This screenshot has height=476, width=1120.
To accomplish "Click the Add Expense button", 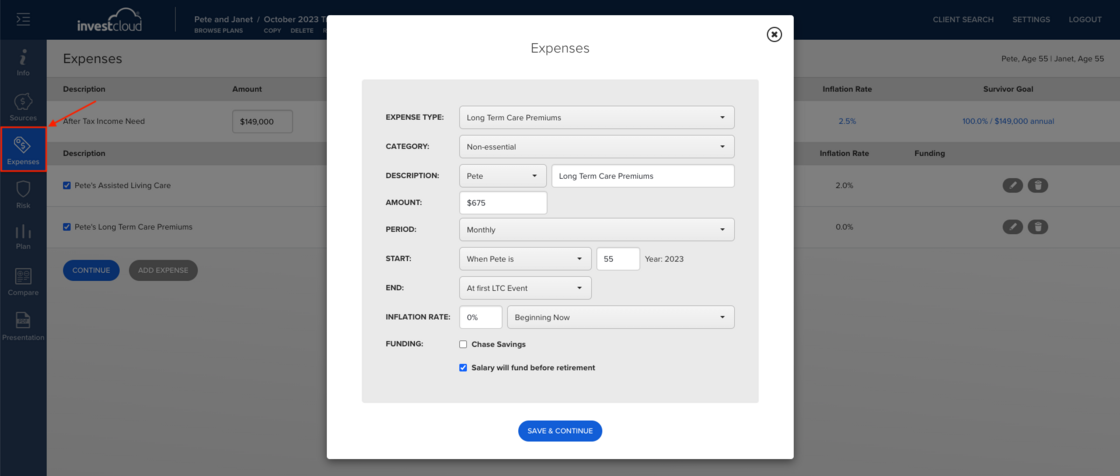I will coord(163,271).
